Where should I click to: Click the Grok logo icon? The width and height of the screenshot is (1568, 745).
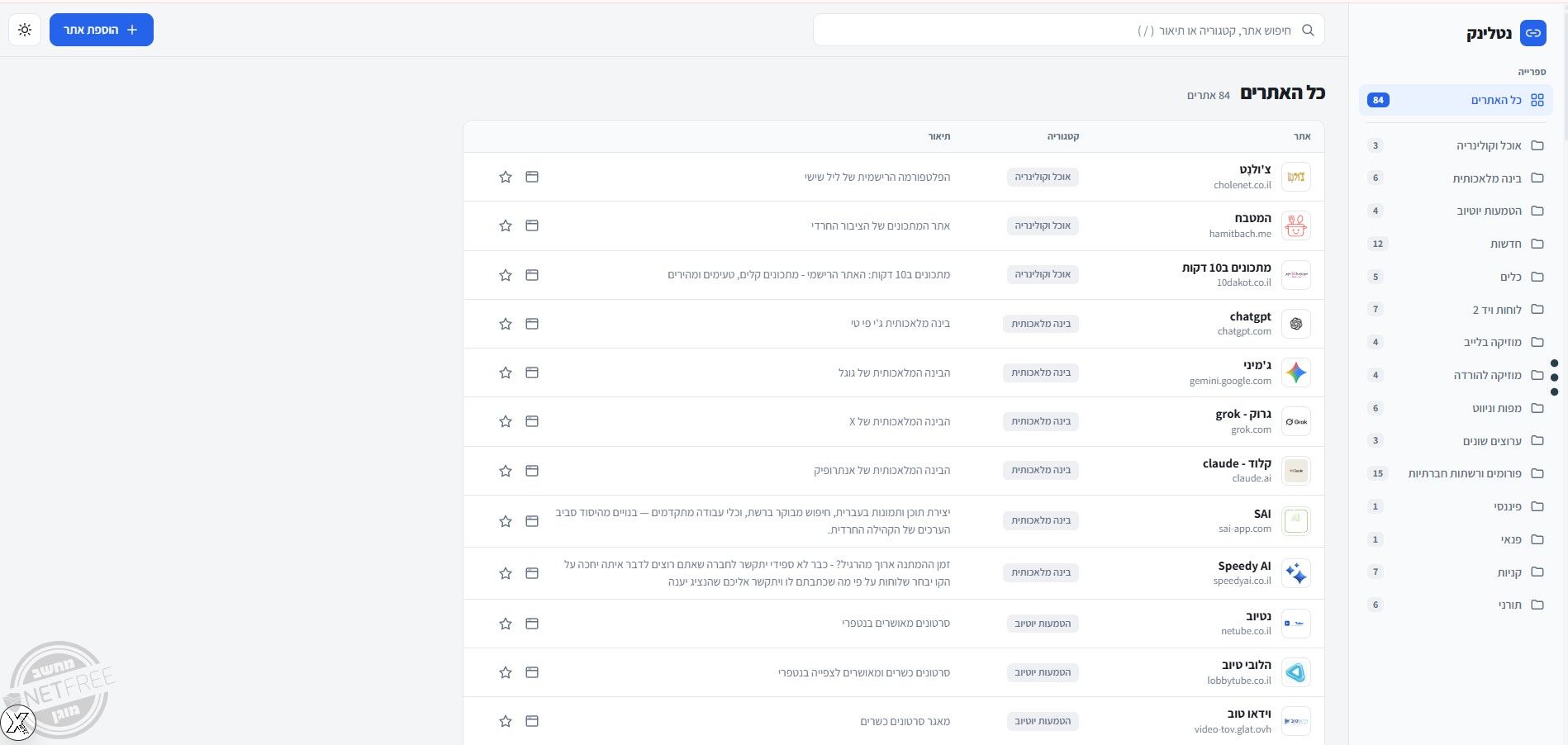pos(1295,421)
